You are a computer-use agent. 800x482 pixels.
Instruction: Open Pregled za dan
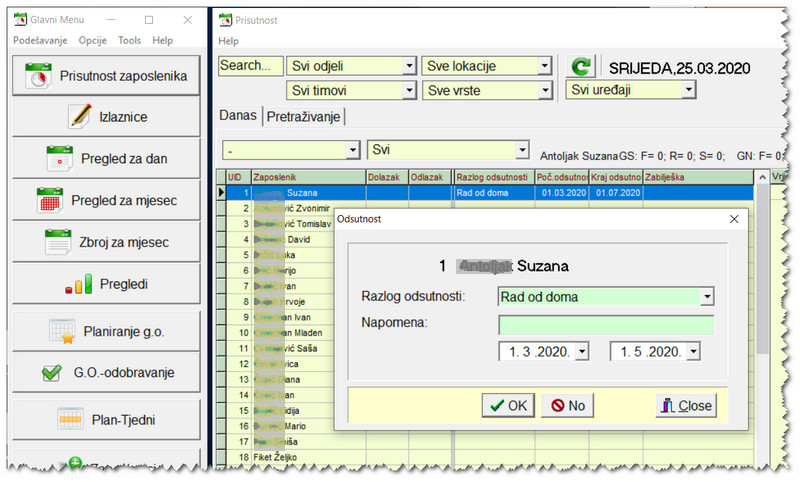[106, 159]
